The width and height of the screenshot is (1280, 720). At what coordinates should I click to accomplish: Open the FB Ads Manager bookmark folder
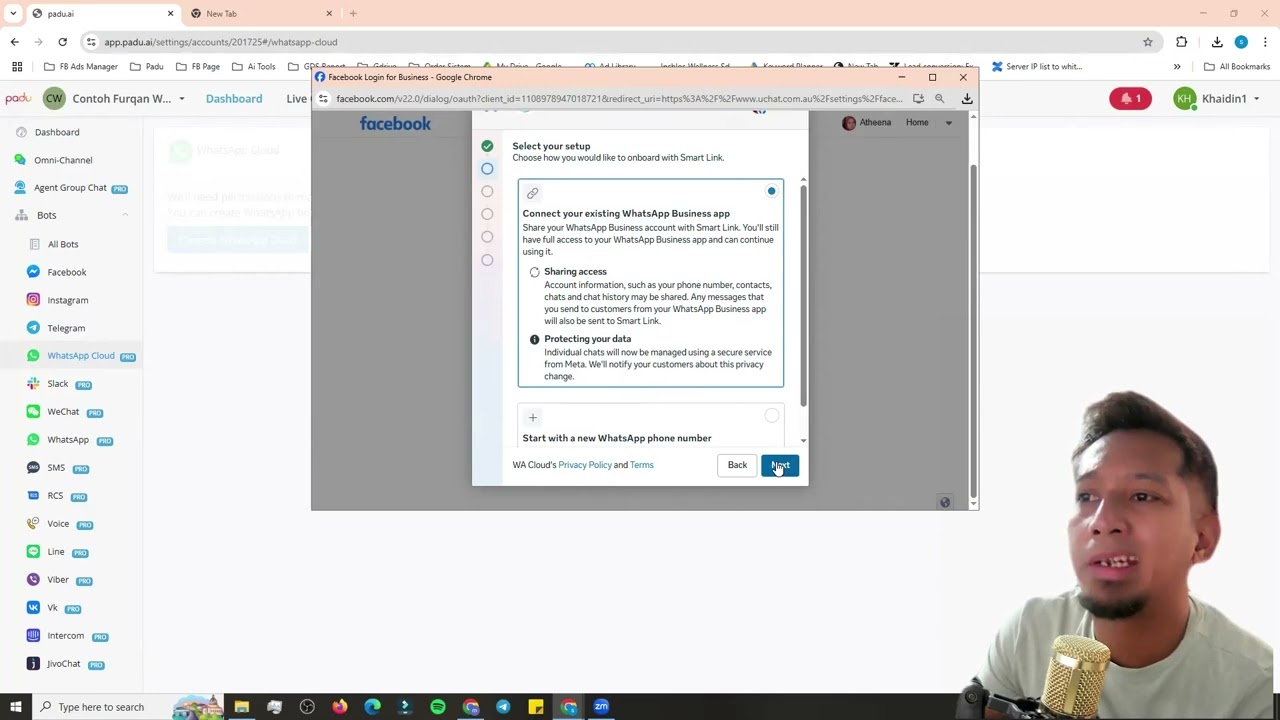point(81,67)
